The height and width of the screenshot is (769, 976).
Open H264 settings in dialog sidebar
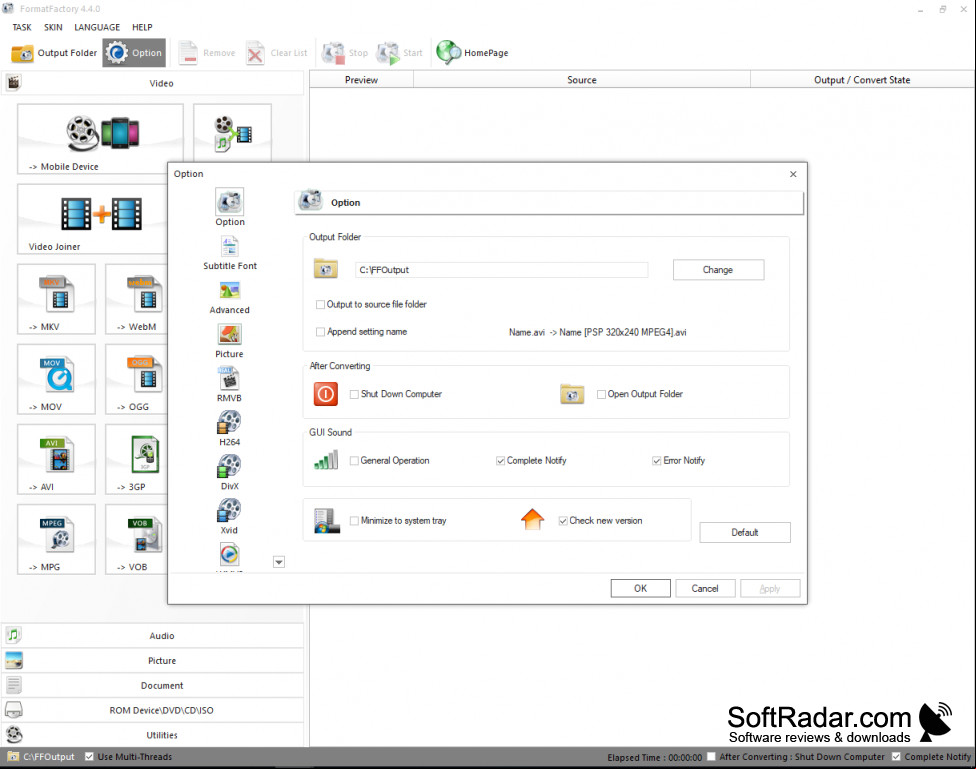(x=230, y=430)
